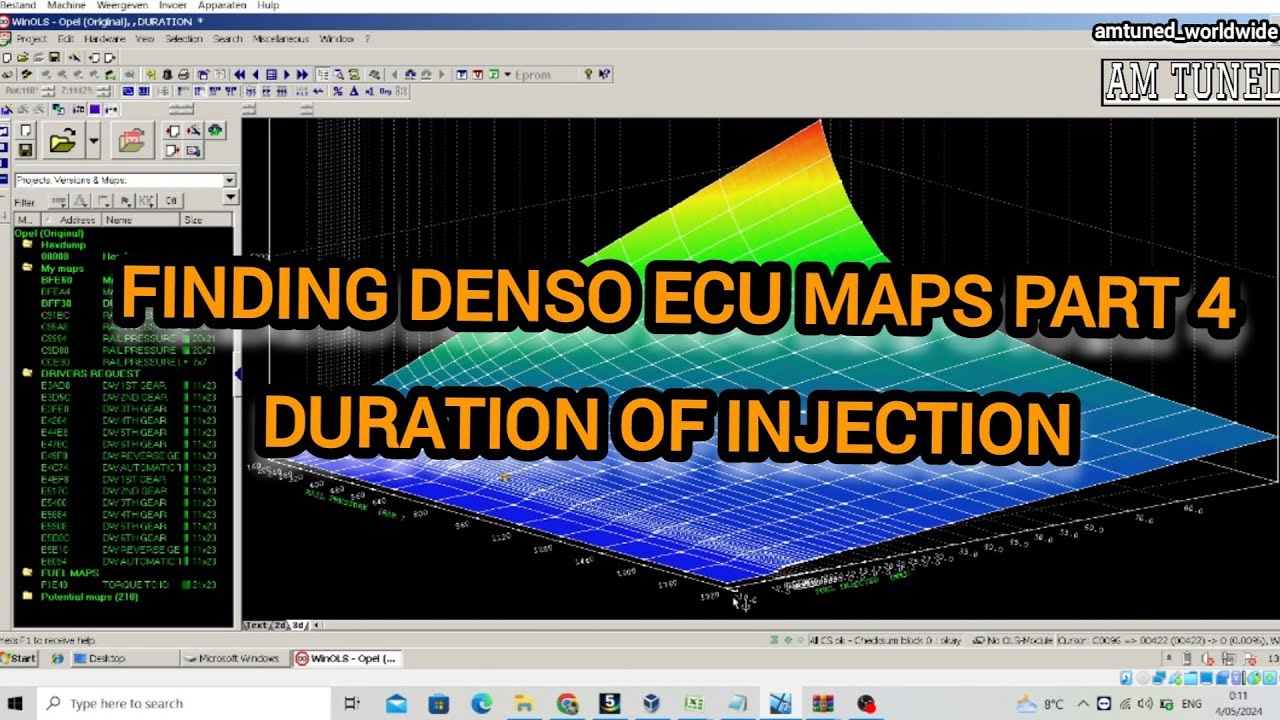1280x720 pixels.
Task: Open the Eprom dropdown arrow
Action: click(508, 75)
